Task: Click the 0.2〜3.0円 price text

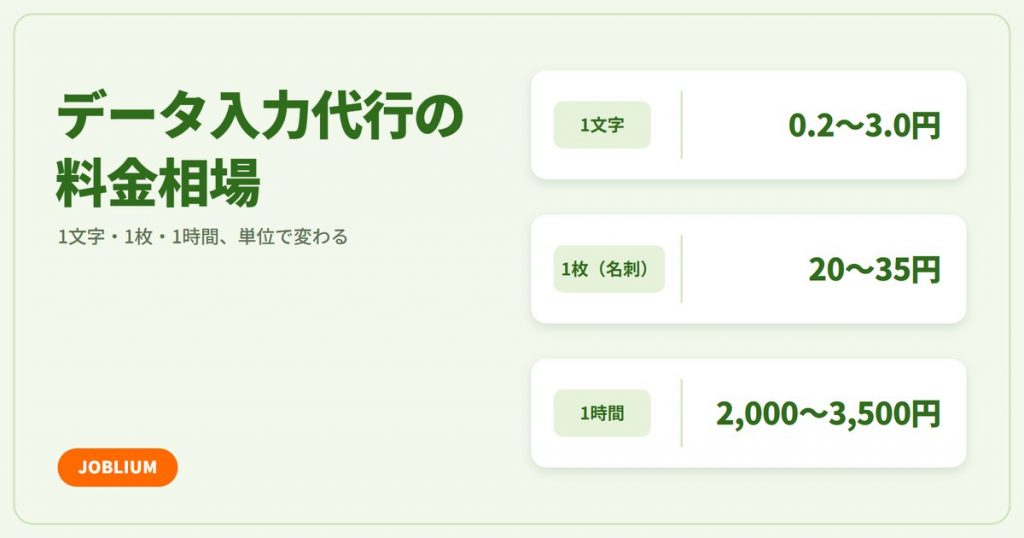Action: pos(865,125)
